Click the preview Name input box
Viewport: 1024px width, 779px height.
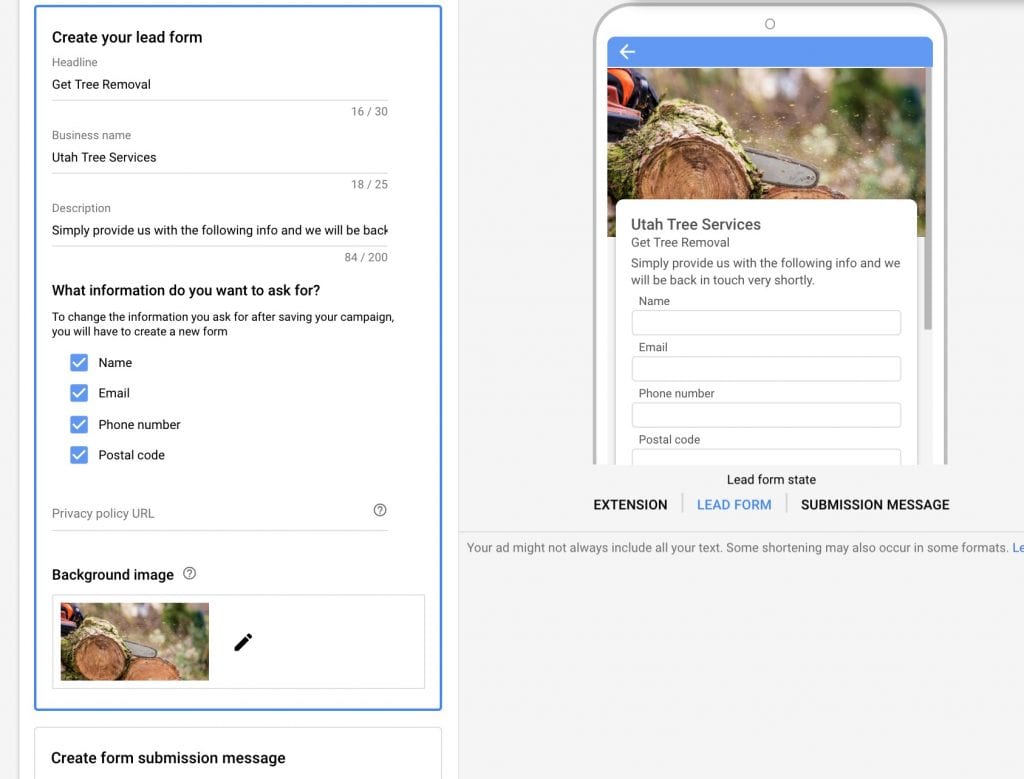(766, 323)
